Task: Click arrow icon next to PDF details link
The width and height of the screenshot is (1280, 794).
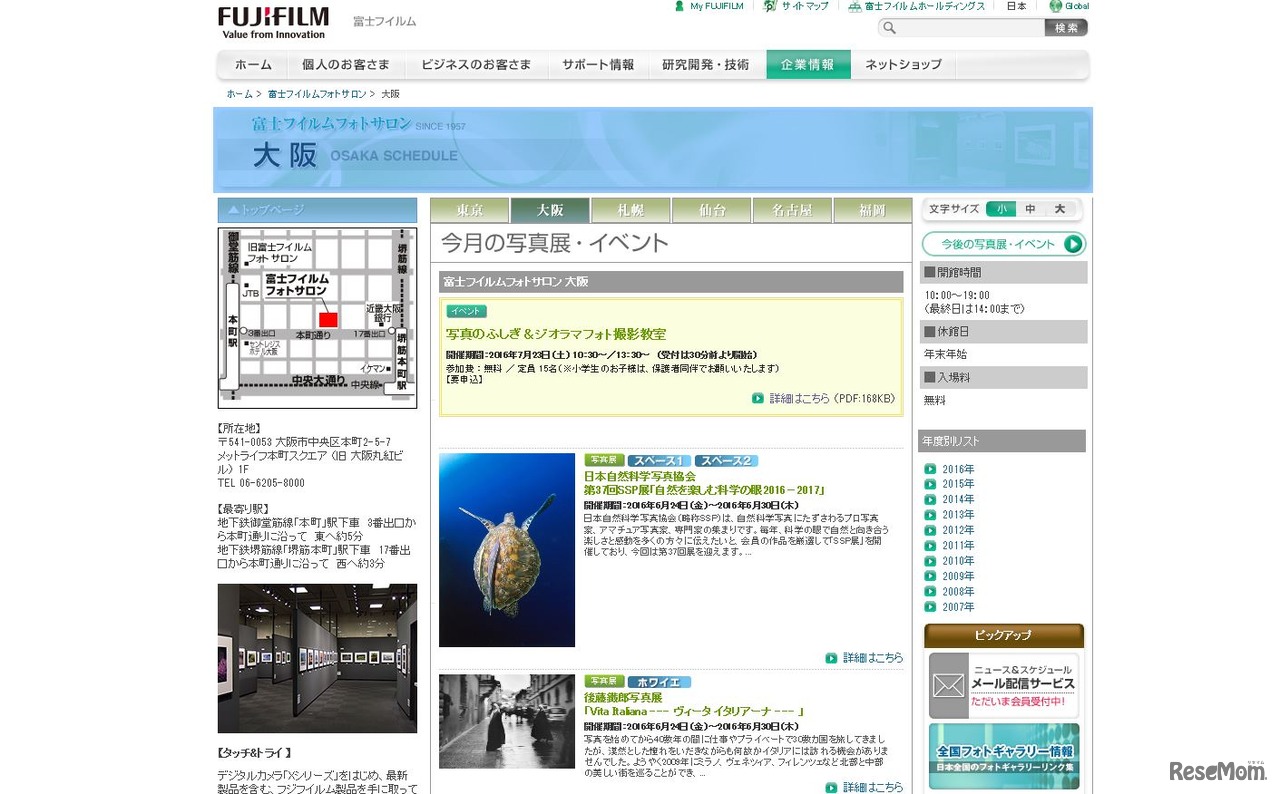Action: [x=758, y=398]
